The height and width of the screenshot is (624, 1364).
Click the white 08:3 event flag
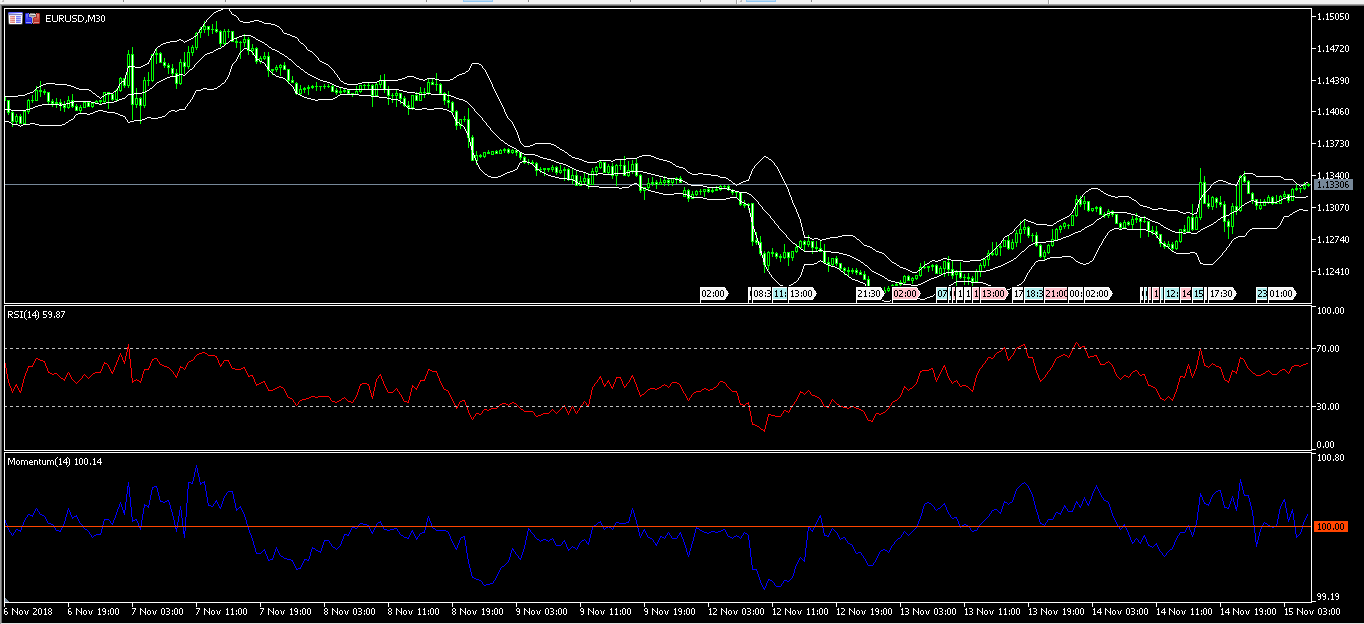coord(759,294)
